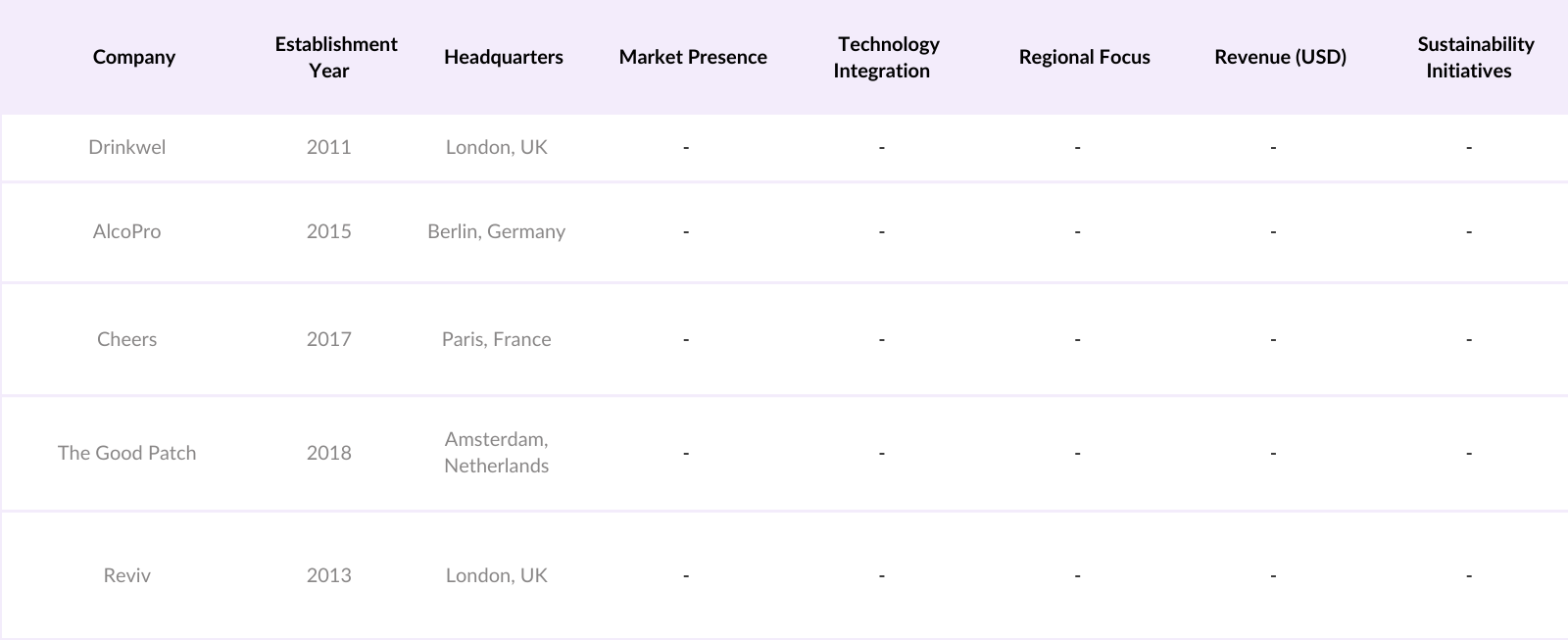Click the Reviv company cell
This screenshot has width=1568, height=640.
126,575
